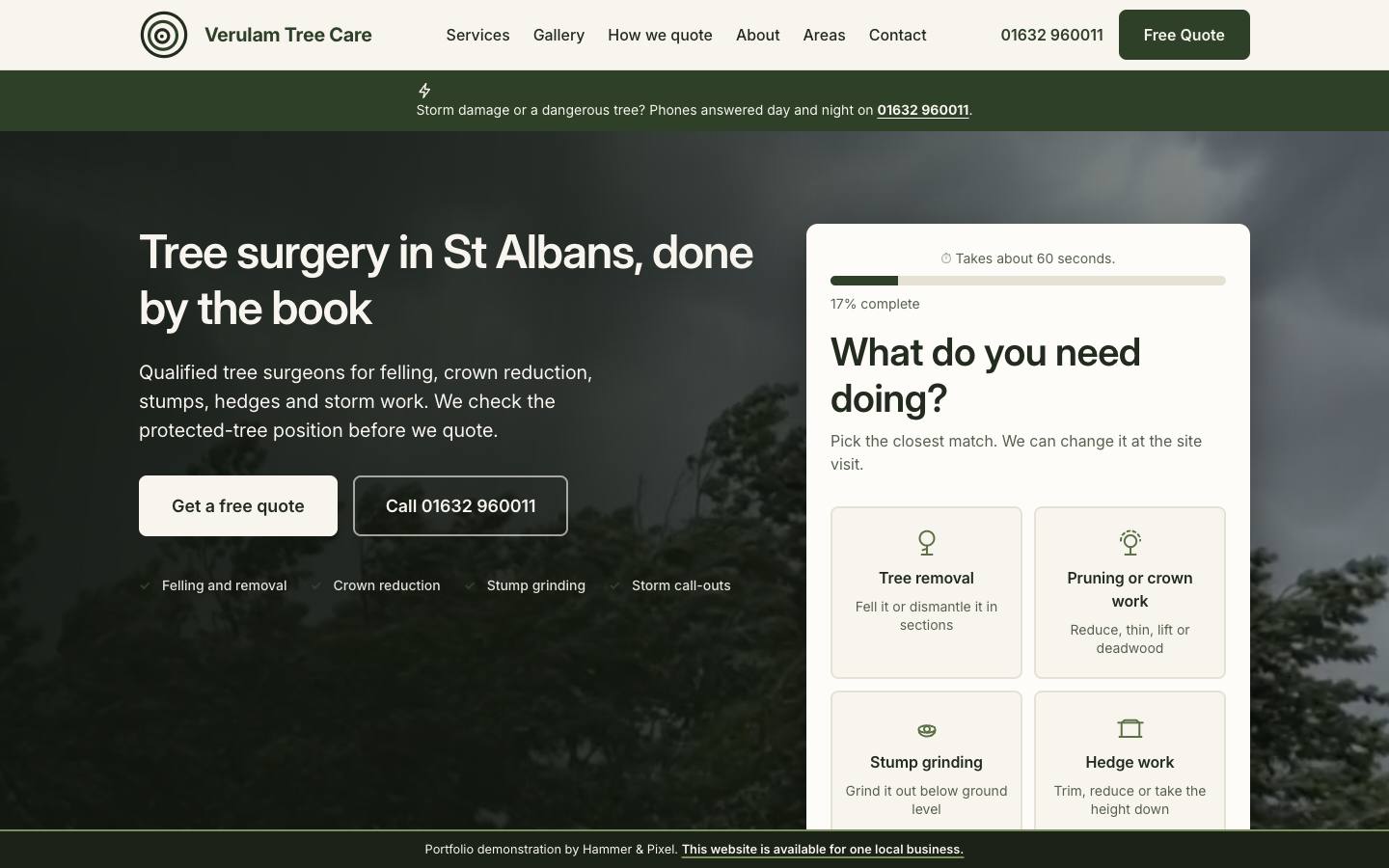Choose the Stump grinding option card
1389x868 pixels.
(926, 761)
